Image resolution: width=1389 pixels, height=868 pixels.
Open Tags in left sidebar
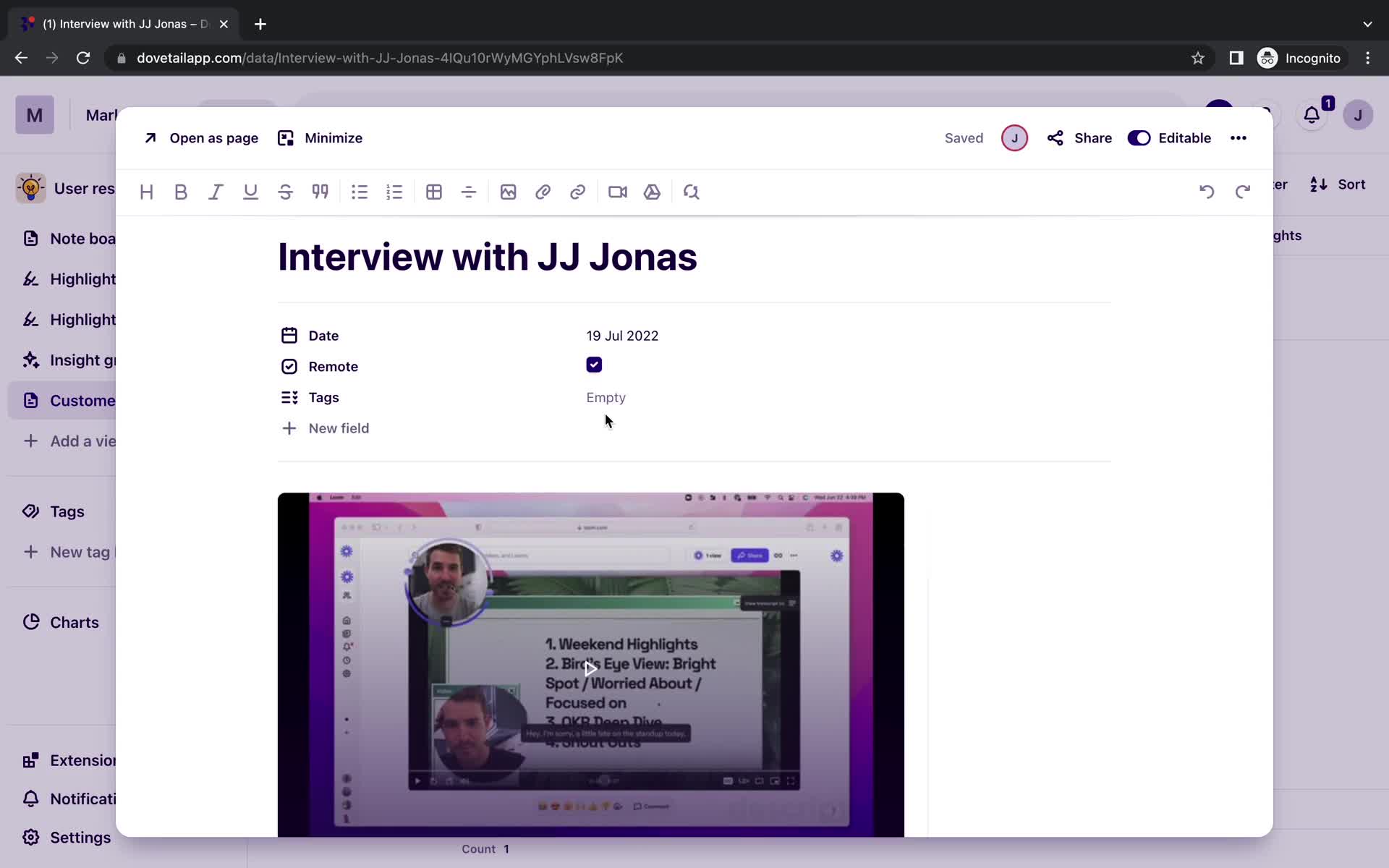67,511
